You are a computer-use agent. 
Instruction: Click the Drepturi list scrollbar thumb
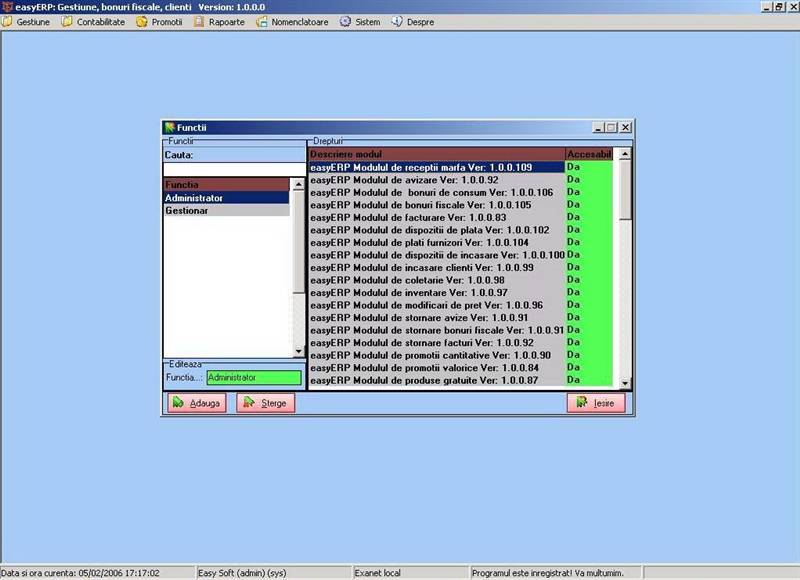click(625, 190)
